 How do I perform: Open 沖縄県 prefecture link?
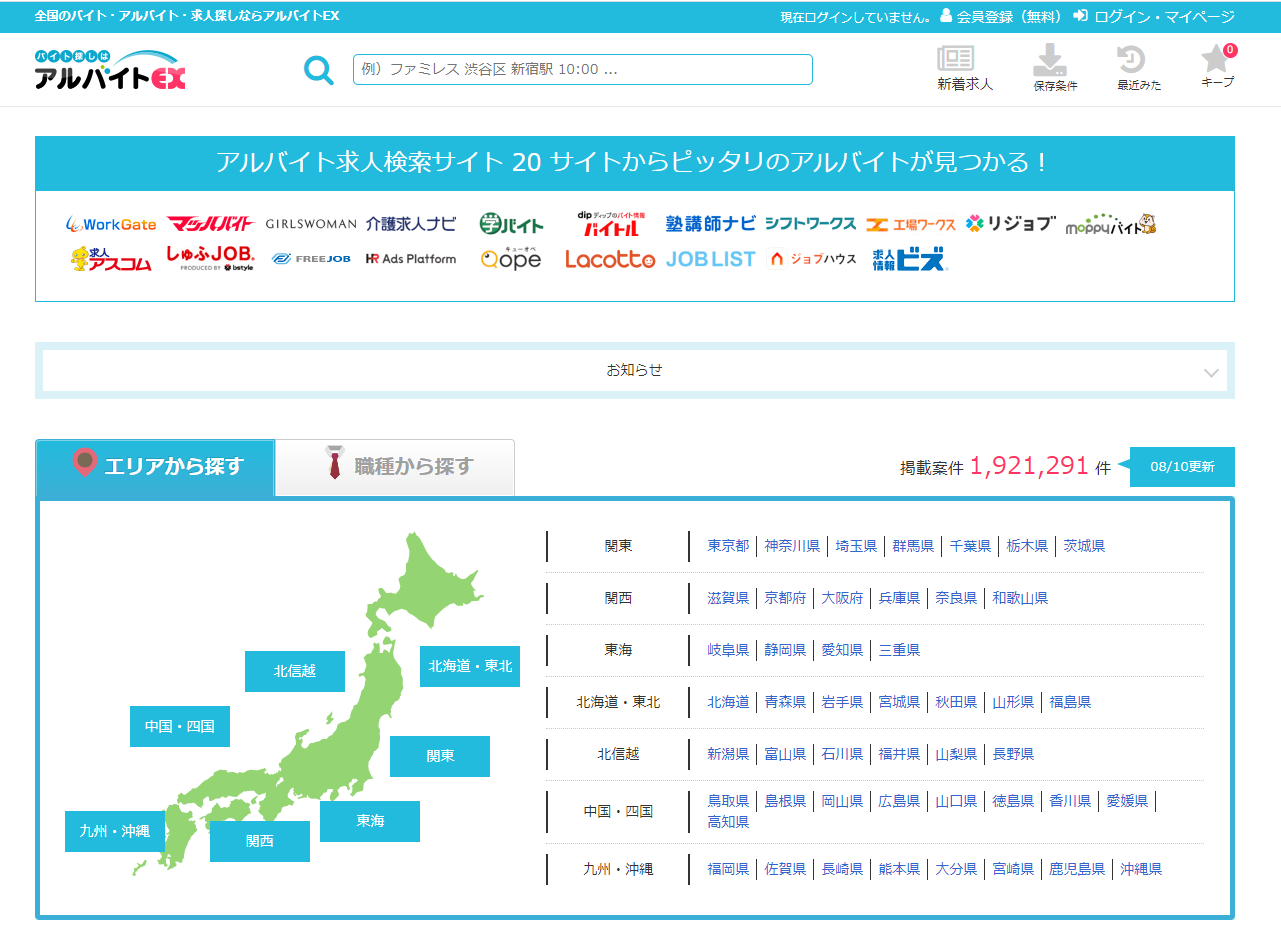1141,869
